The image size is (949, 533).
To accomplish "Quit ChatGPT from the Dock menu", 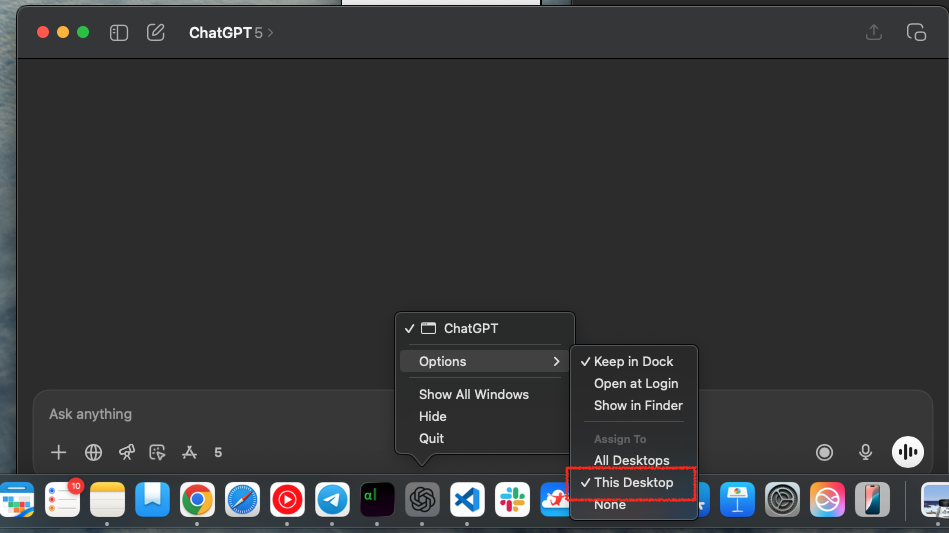I will click(x=485, y=439).
